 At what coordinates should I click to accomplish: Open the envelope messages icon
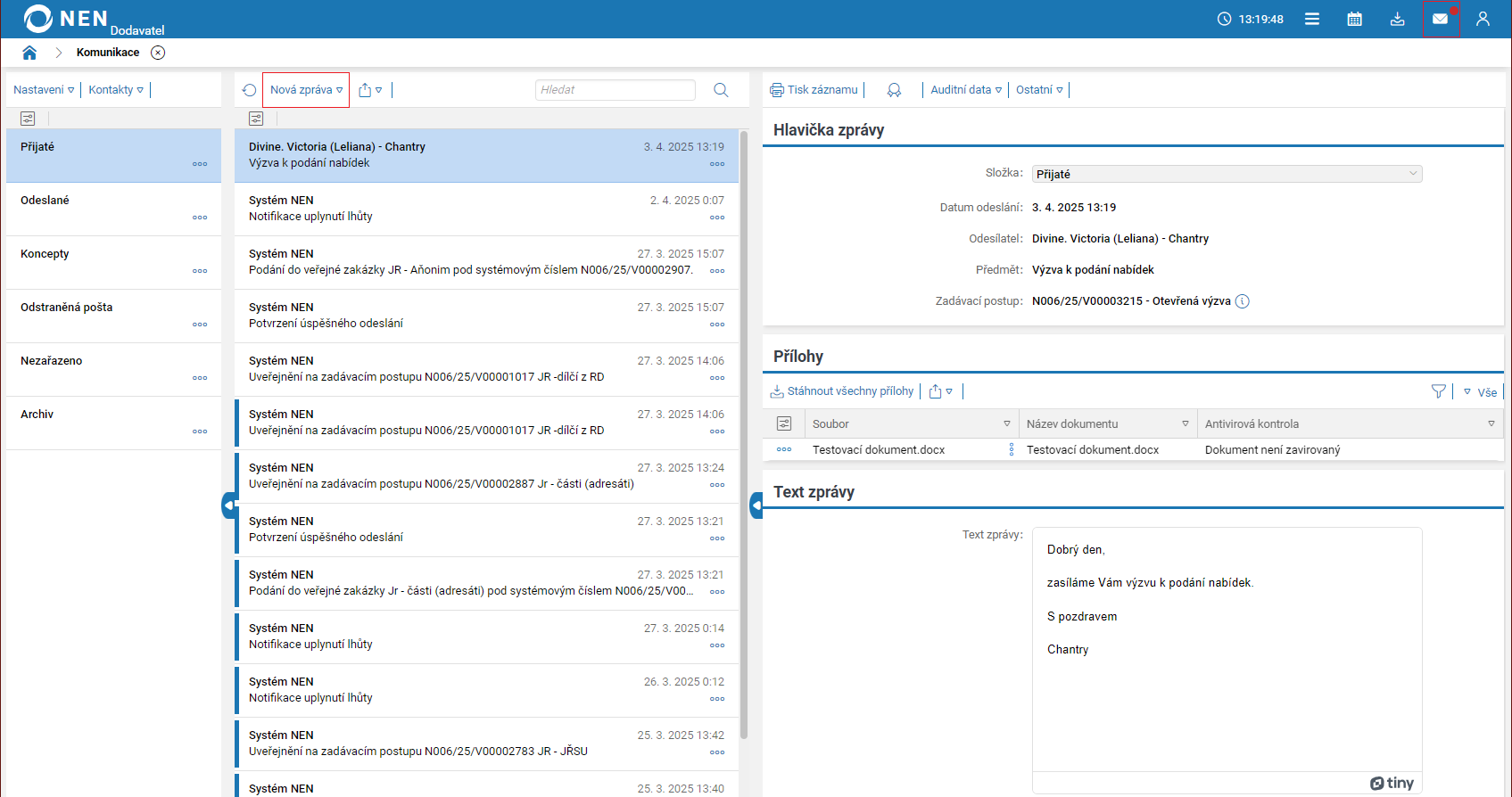[x=1440, y=19]
